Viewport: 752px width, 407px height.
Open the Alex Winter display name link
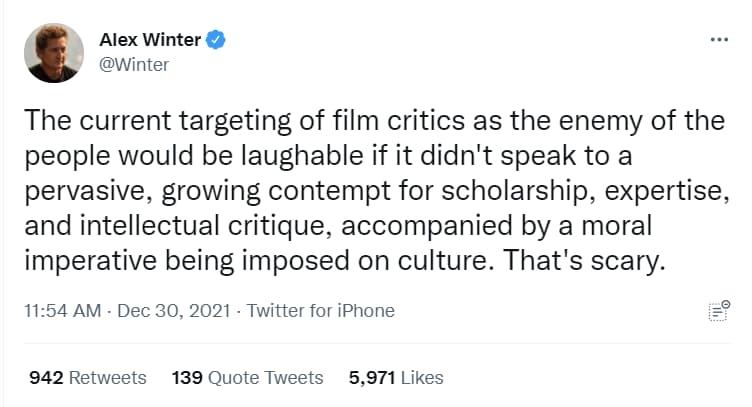(x=150, y=40)
